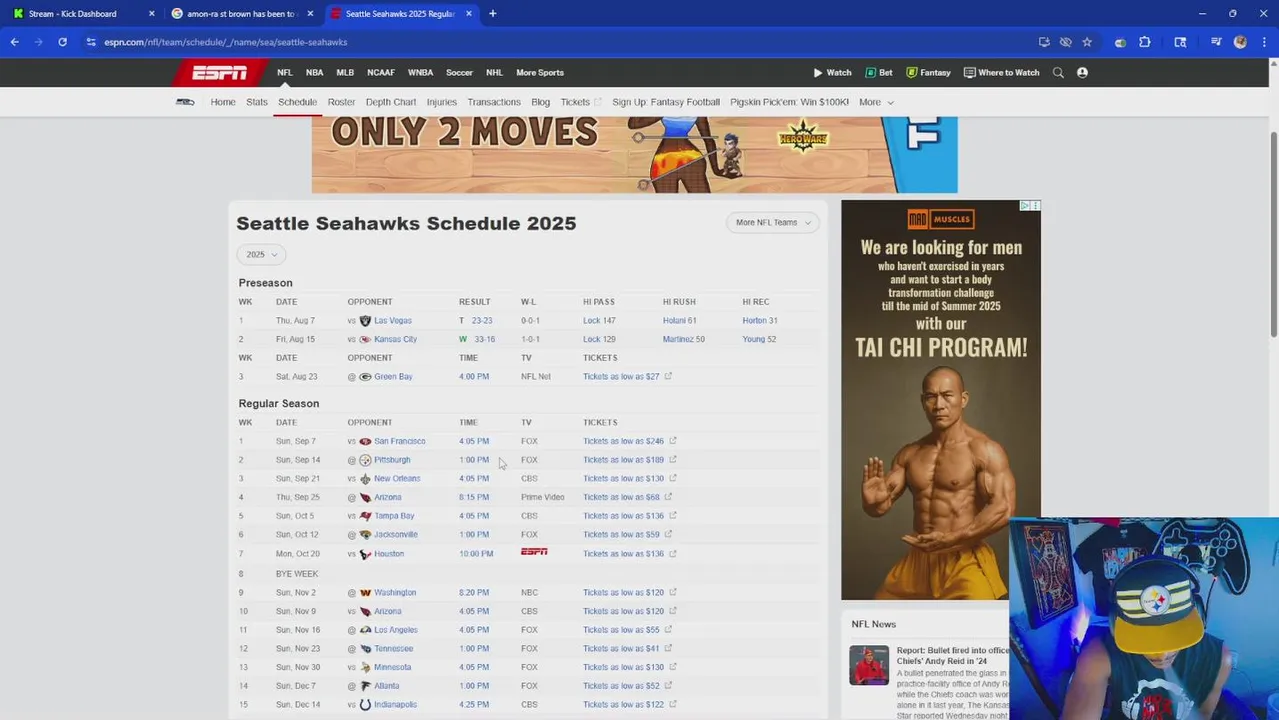The image size is (1279, 720).
Task: Click the Seahawks team logo in subnav
Action: [185, 102]
